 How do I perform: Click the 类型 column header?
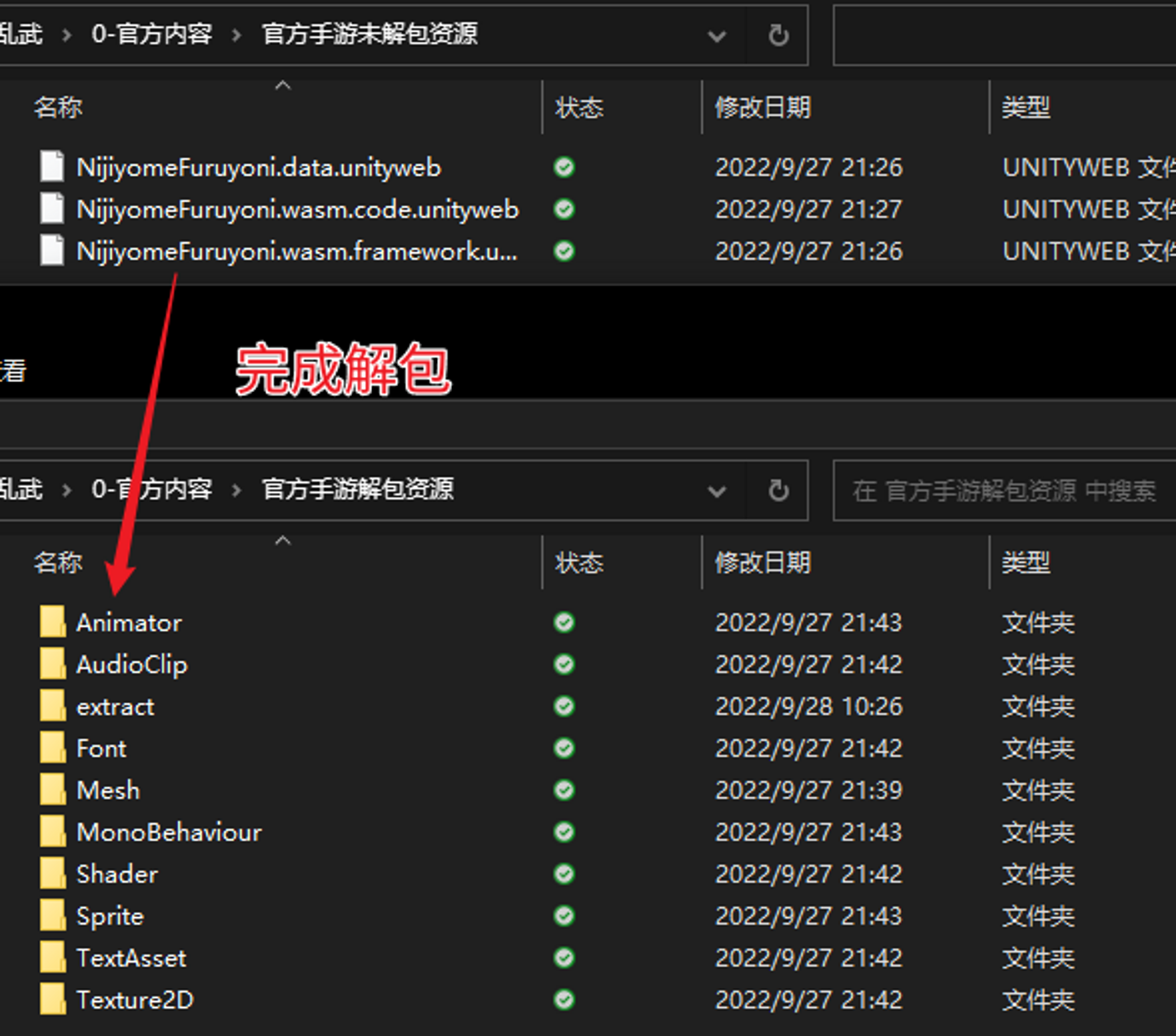tap(1025, 108)
